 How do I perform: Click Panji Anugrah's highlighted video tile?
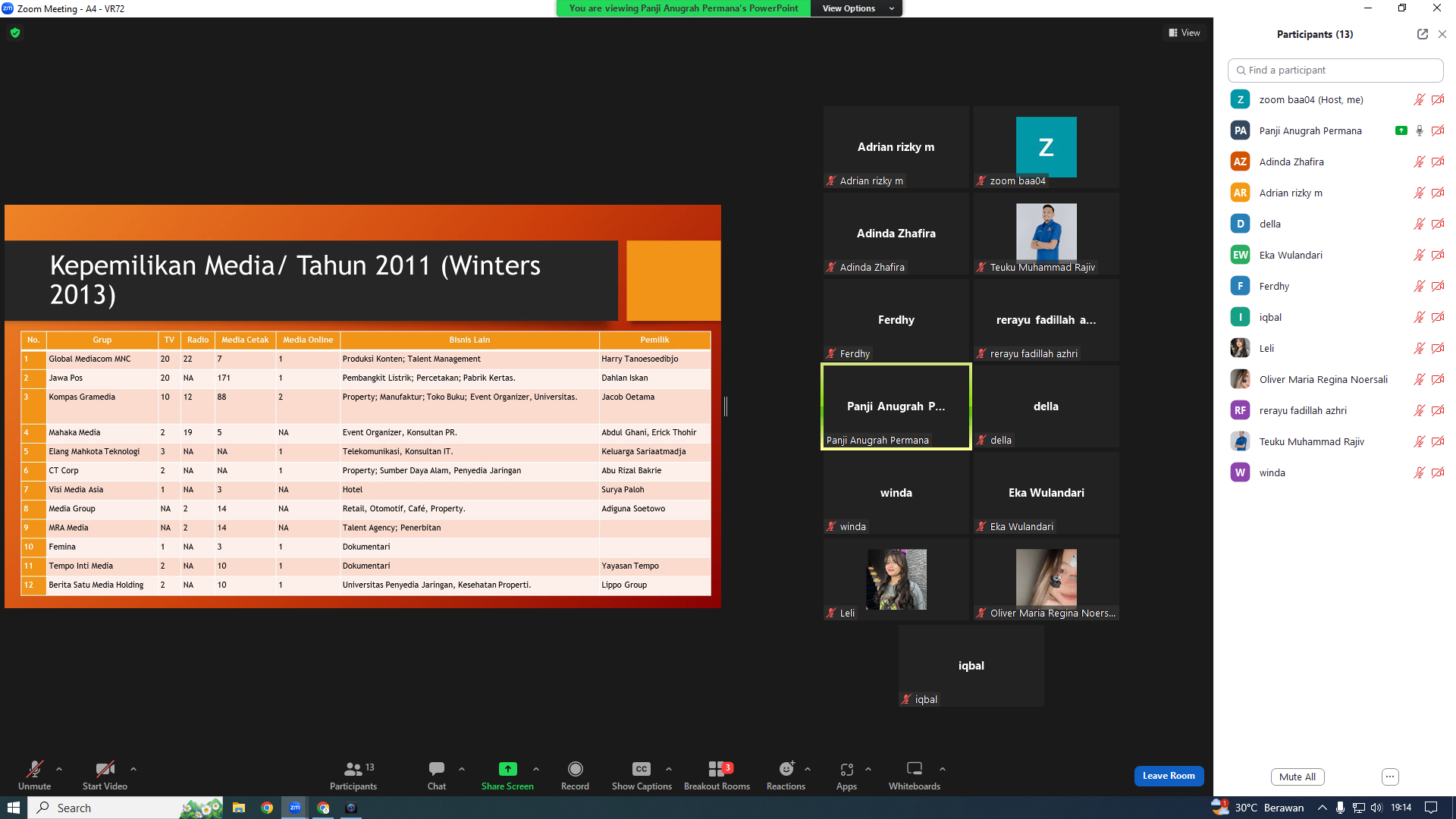click(x=896, y=406)
